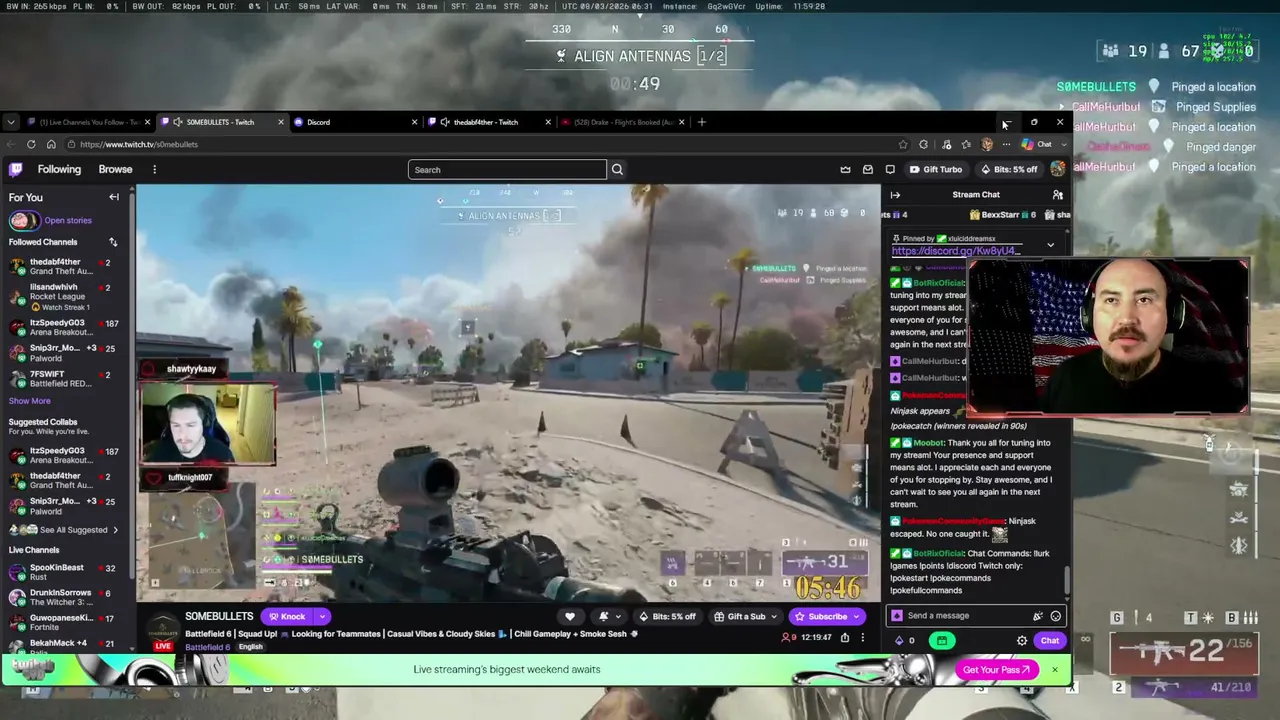The image size is (1280, 720).
Task: Open chat settings gear icon
Action: click(x=1021, y=641)
